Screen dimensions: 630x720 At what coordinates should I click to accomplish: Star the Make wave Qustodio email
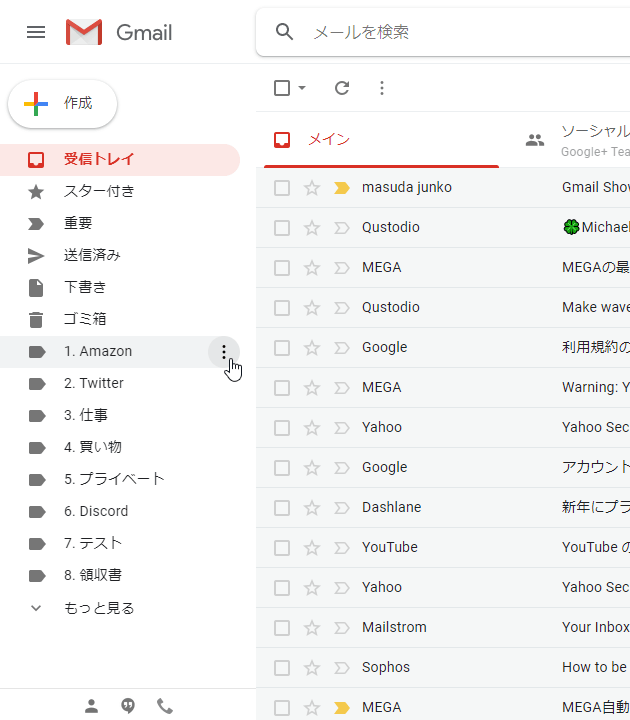pyautogui.click(x=312, y=308)
